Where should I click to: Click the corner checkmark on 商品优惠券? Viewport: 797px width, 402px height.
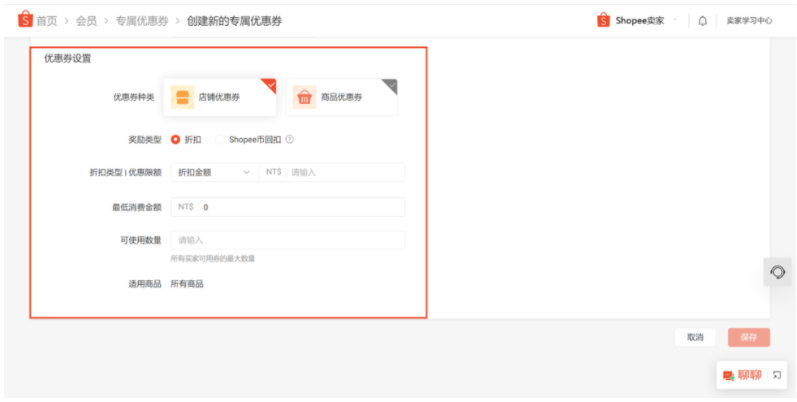(391, 85)
